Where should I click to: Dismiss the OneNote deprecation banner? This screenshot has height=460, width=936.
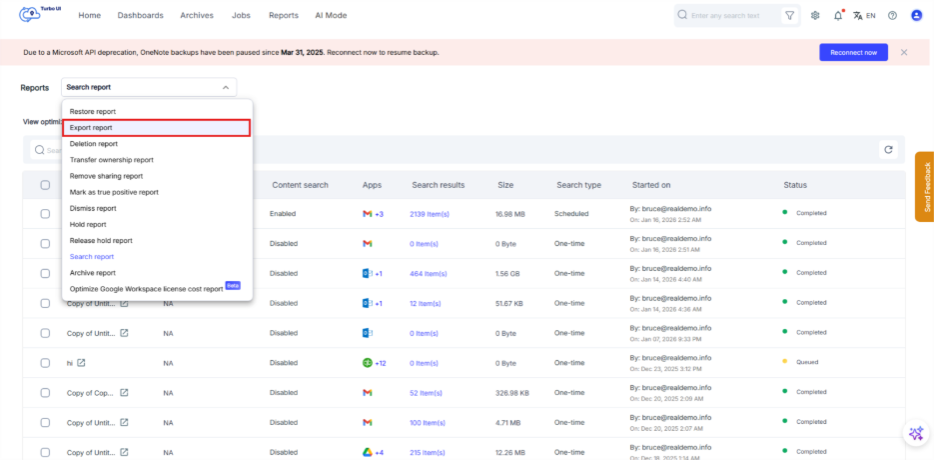click(904, 52)
